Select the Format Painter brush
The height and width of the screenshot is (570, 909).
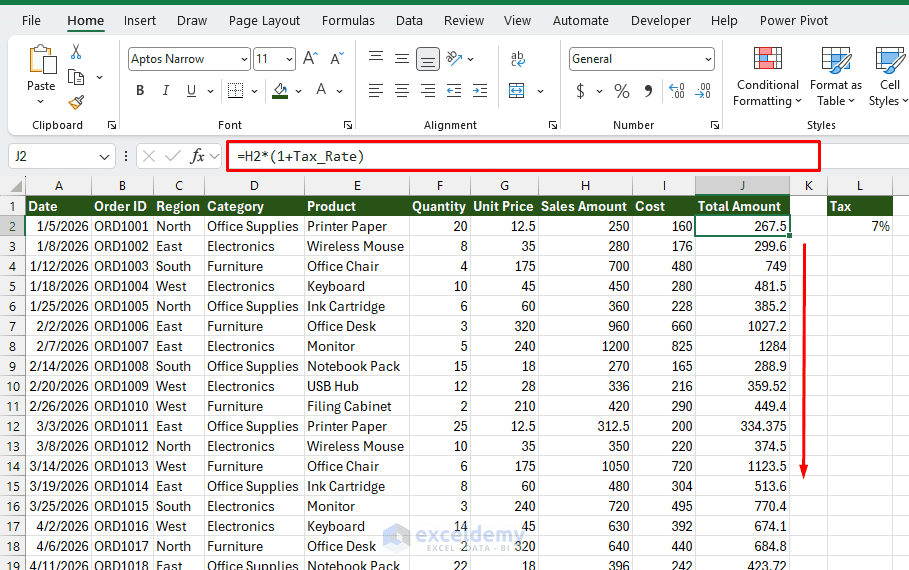[x=76, y=103]
